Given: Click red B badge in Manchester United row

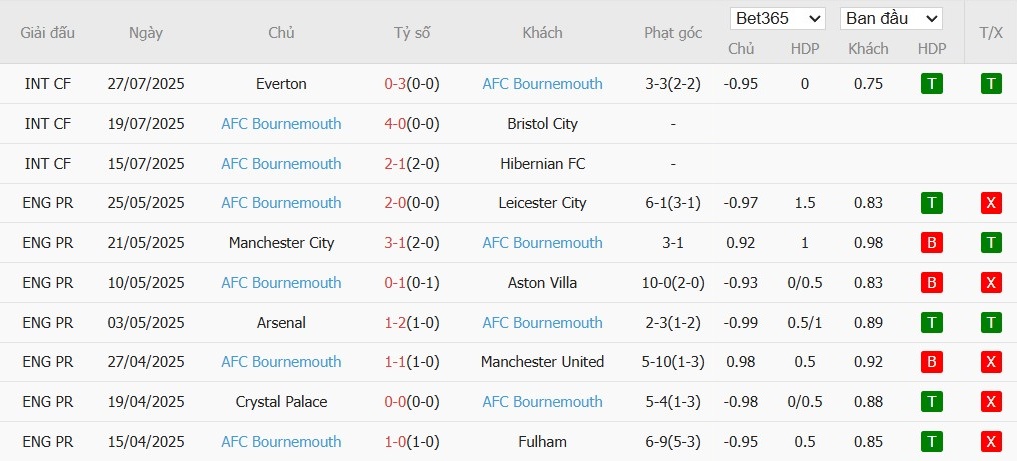Looking at the screenshot, I should (x=931, y=362).
